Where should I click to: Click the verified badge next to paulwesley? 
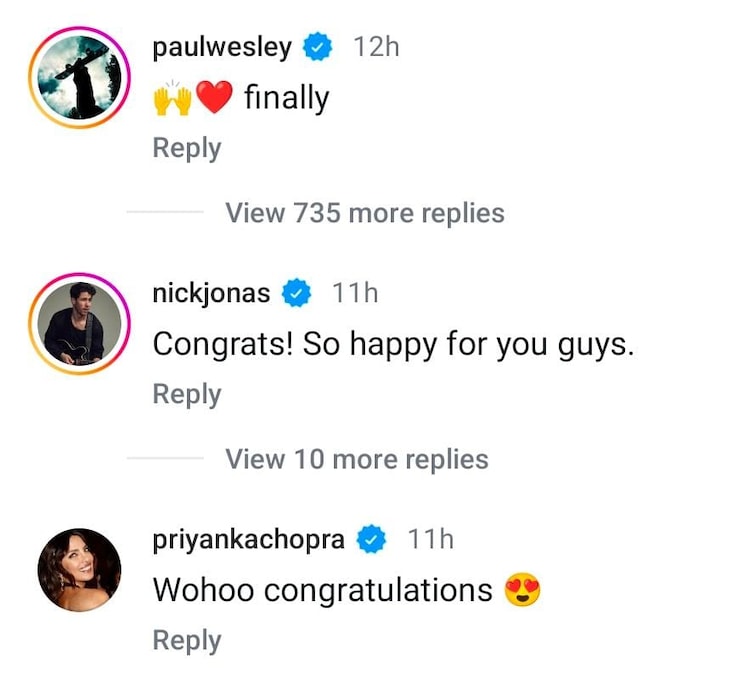[x=319, y=47]
